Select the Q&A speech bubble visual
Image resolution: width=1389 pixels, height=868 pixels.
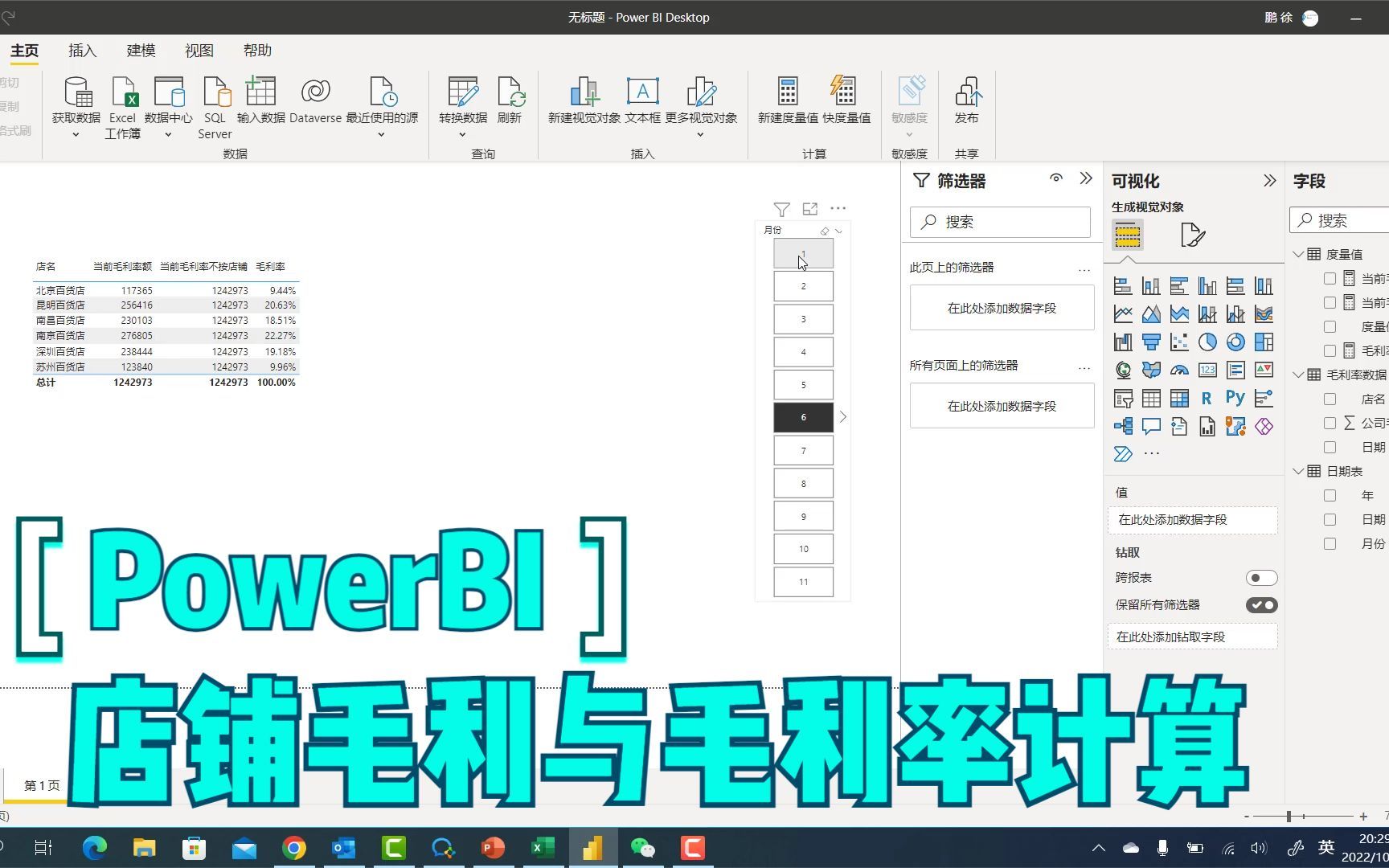[x=1151, y=427]
